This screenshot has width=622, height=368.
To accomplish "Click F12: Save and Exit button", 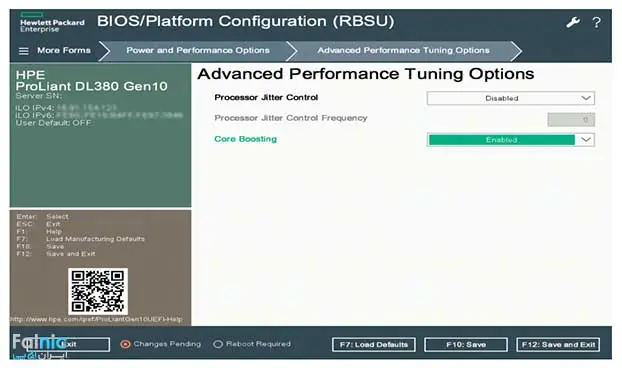I will pos(558,345).
